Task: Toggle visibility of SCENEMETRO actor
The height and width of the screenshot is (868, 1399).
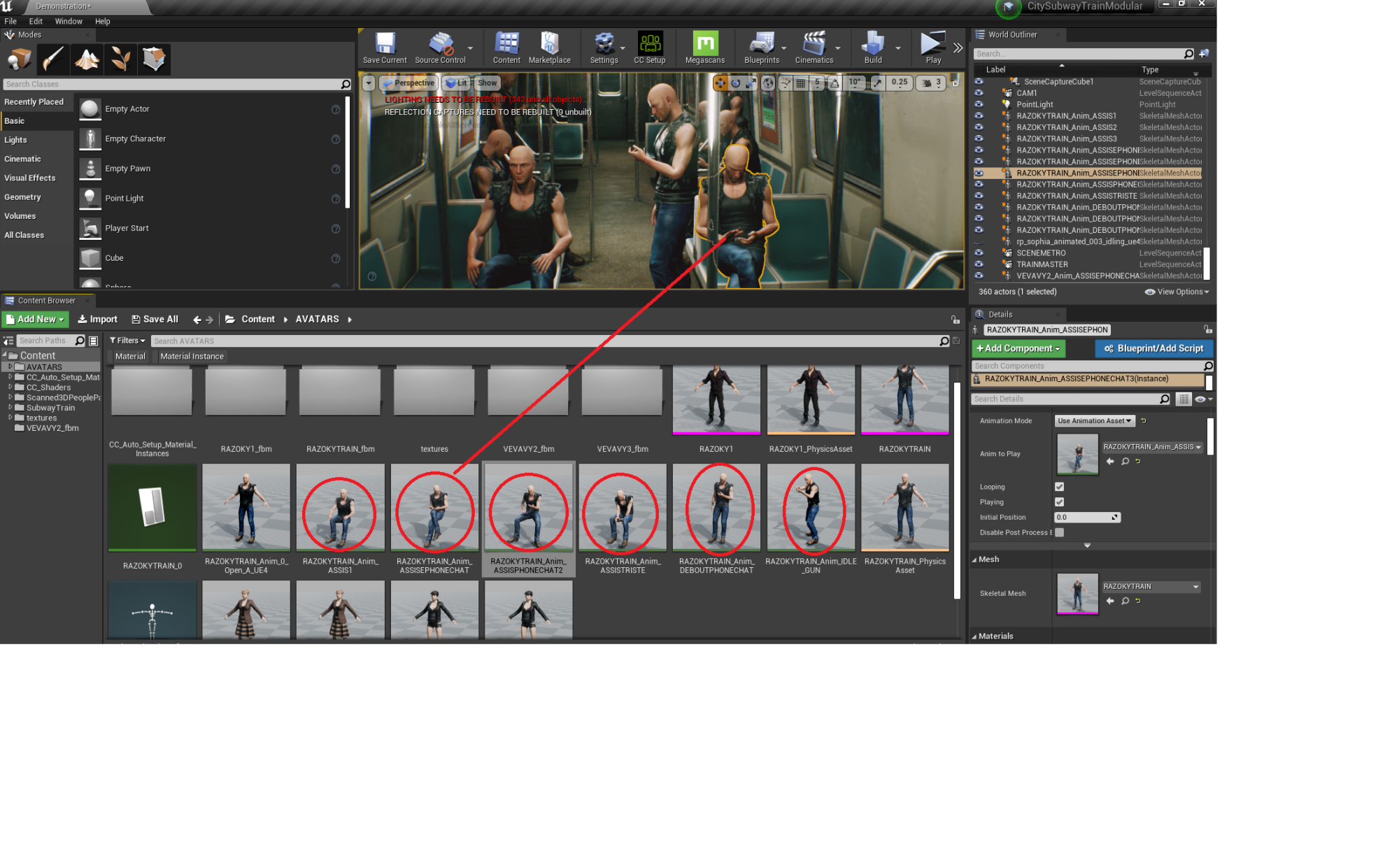Action: [979, 252]
